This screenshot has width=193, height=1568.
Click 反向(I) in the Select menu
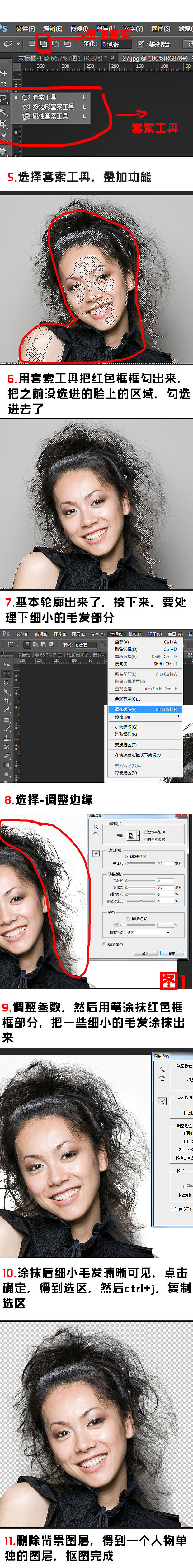tap(146, 663)
